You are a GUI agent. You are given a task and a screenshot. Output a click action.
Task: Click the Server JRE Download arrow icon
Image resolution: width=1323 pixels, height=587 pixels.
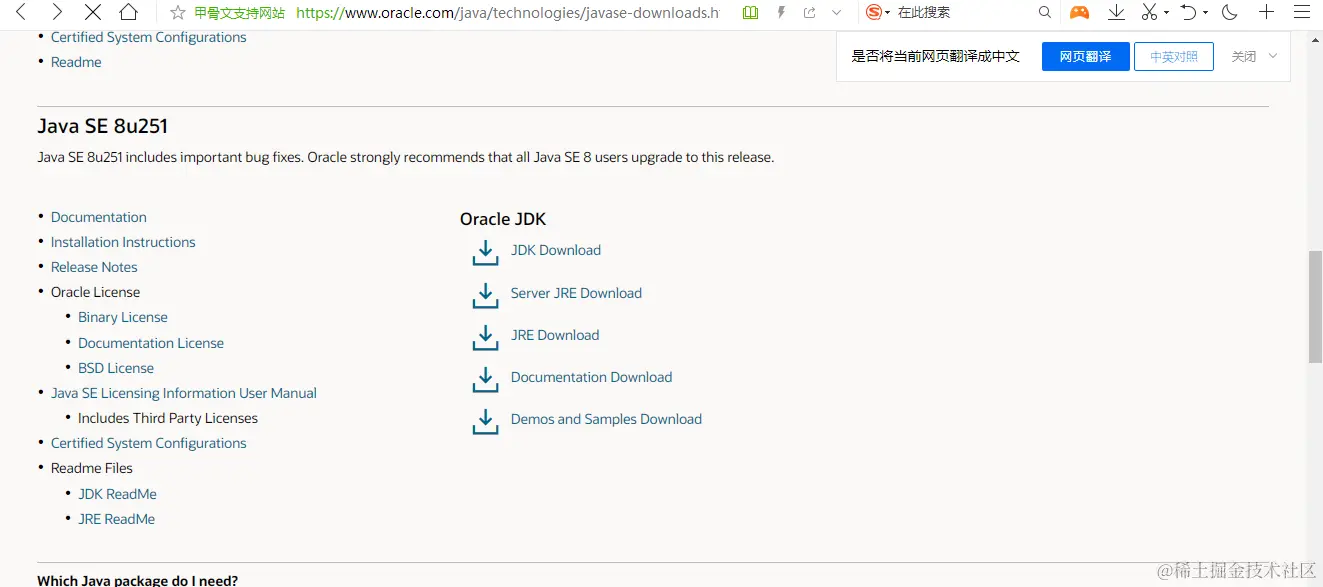(x=485, y=295)
